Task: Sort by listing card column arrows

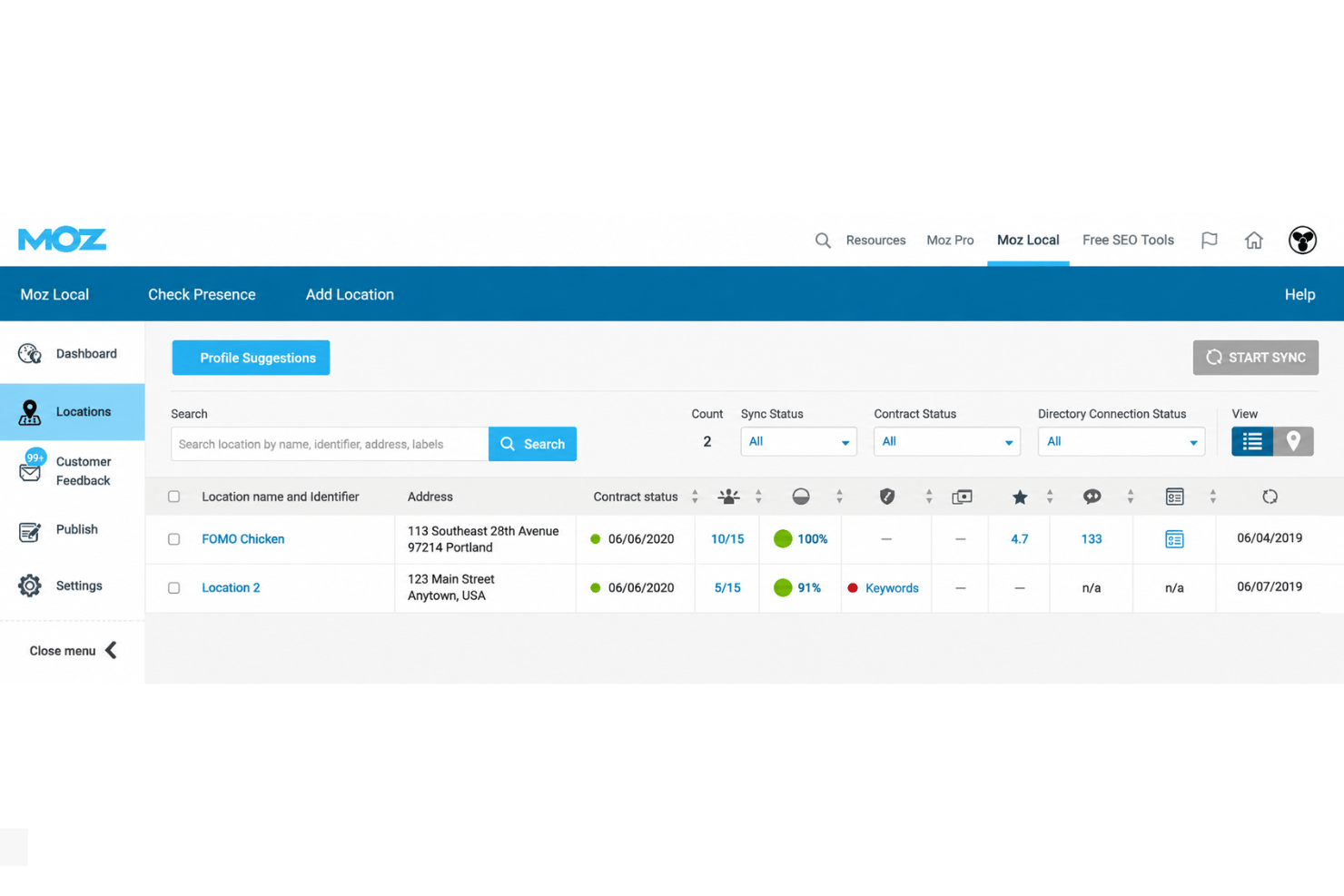Action: (1213, 497)
